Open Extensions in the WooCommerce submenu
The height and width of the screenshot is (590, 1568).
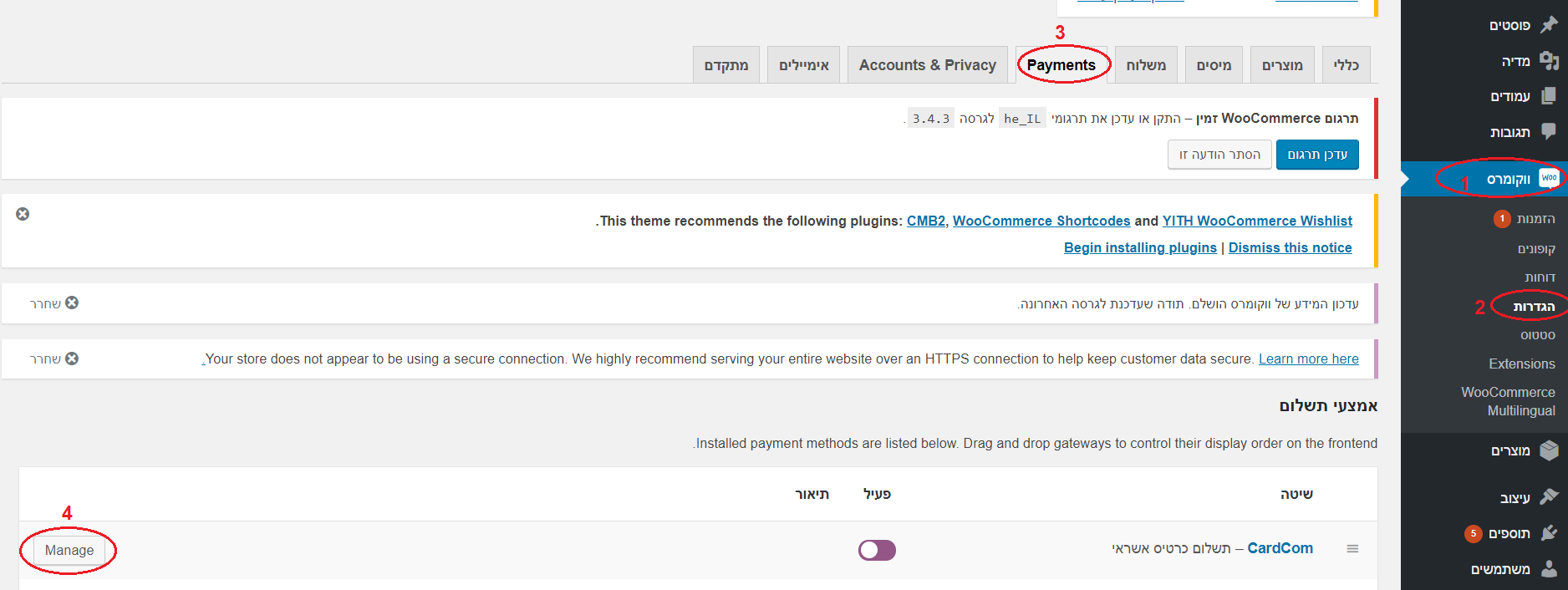click(x=1521, y=364)
